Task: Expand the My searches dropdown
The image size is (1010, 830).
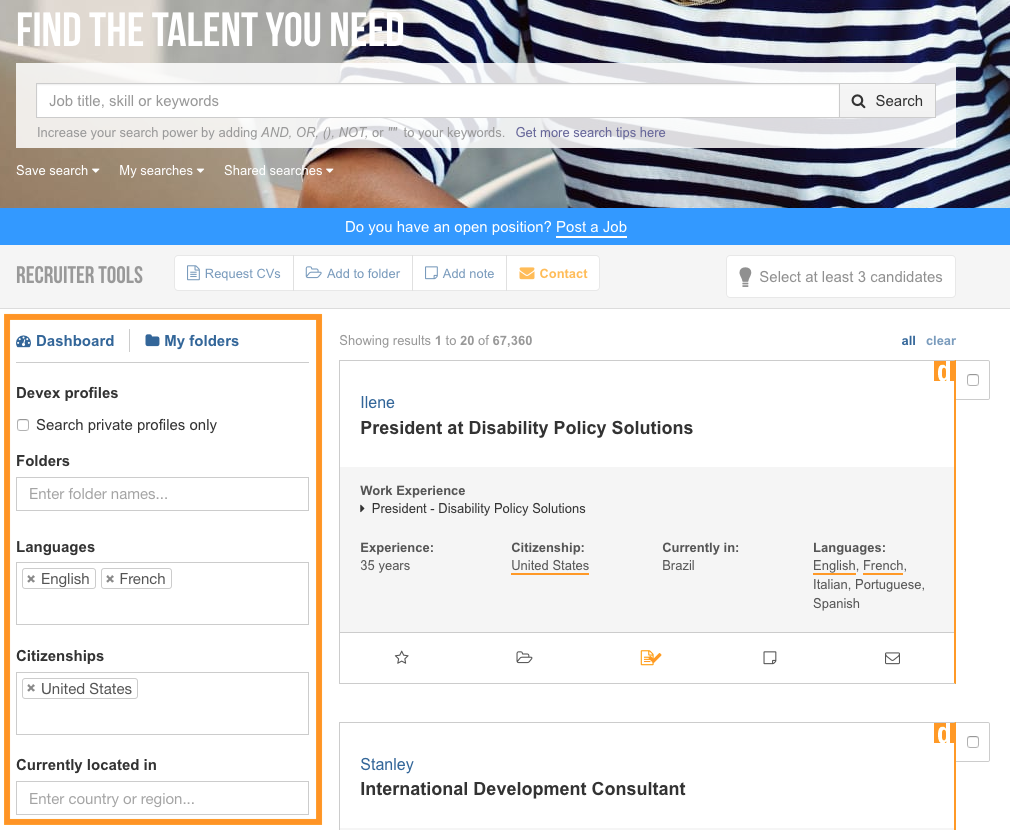Action: click(161, 171)
